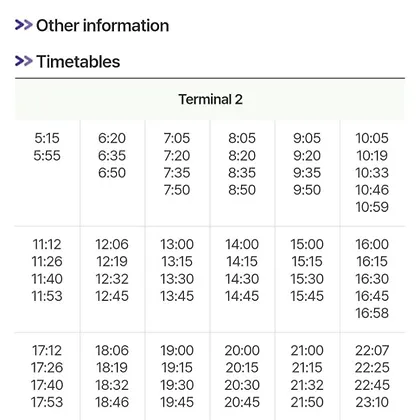The height and width of the screenshot is (420, 420).
Task: Click the double chevron beside Timetables
Action: 24,61
